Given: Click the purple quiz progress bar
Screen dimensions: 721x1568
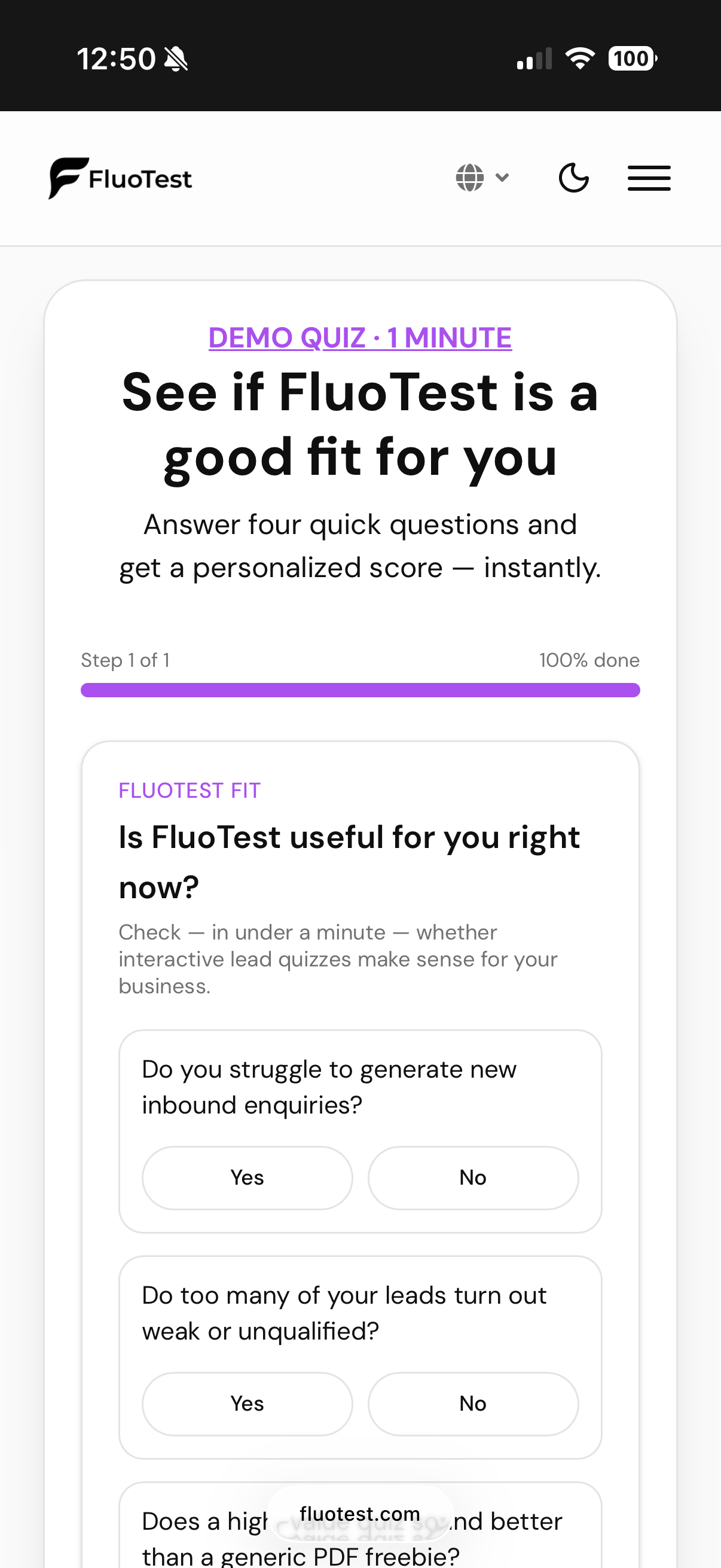Looking at the screenshot, I should [x=360, y=690].
